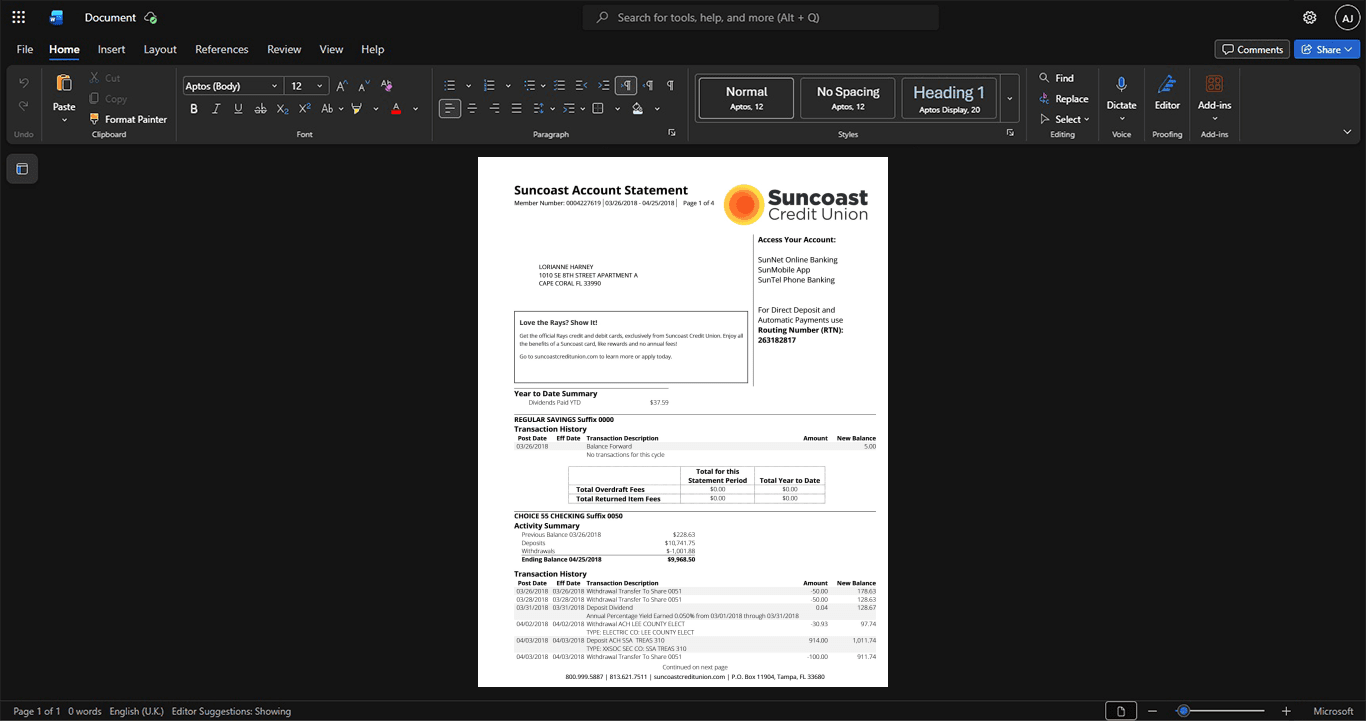Click the Find magnifier tool
The image size is (1366, 721).
[1056, 78]
